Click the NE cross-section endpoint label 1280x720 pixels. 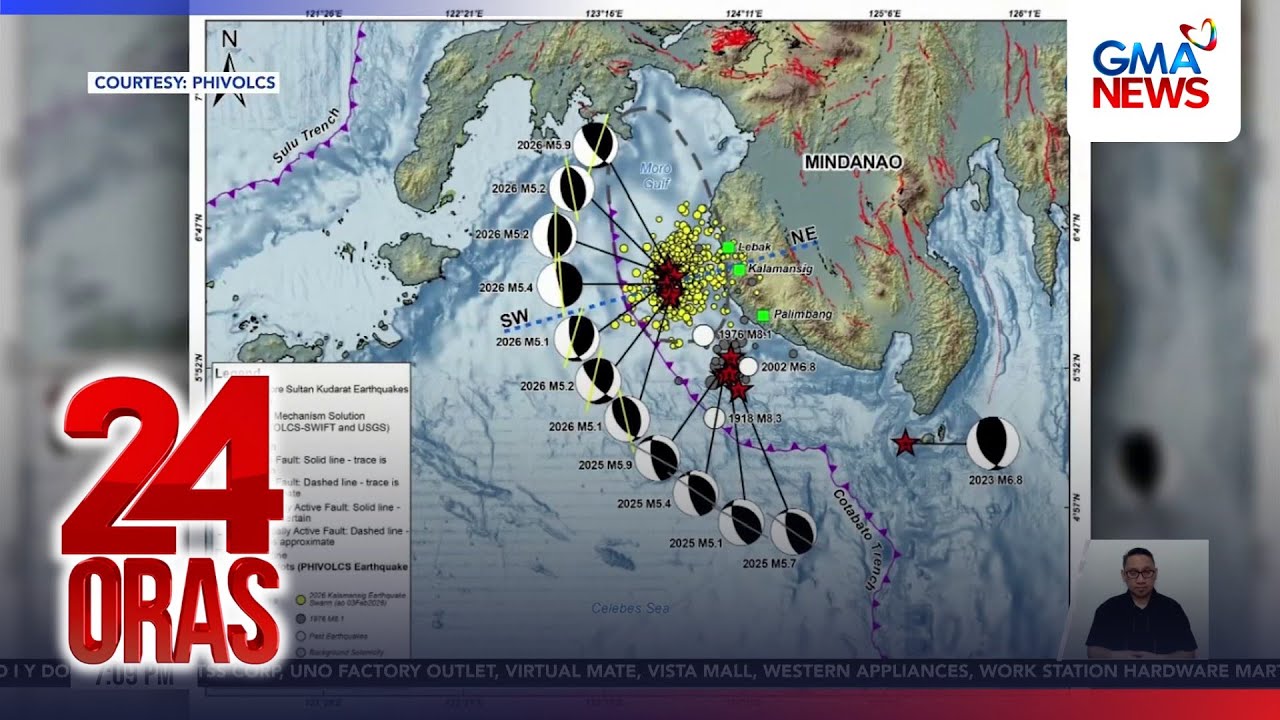802,236
